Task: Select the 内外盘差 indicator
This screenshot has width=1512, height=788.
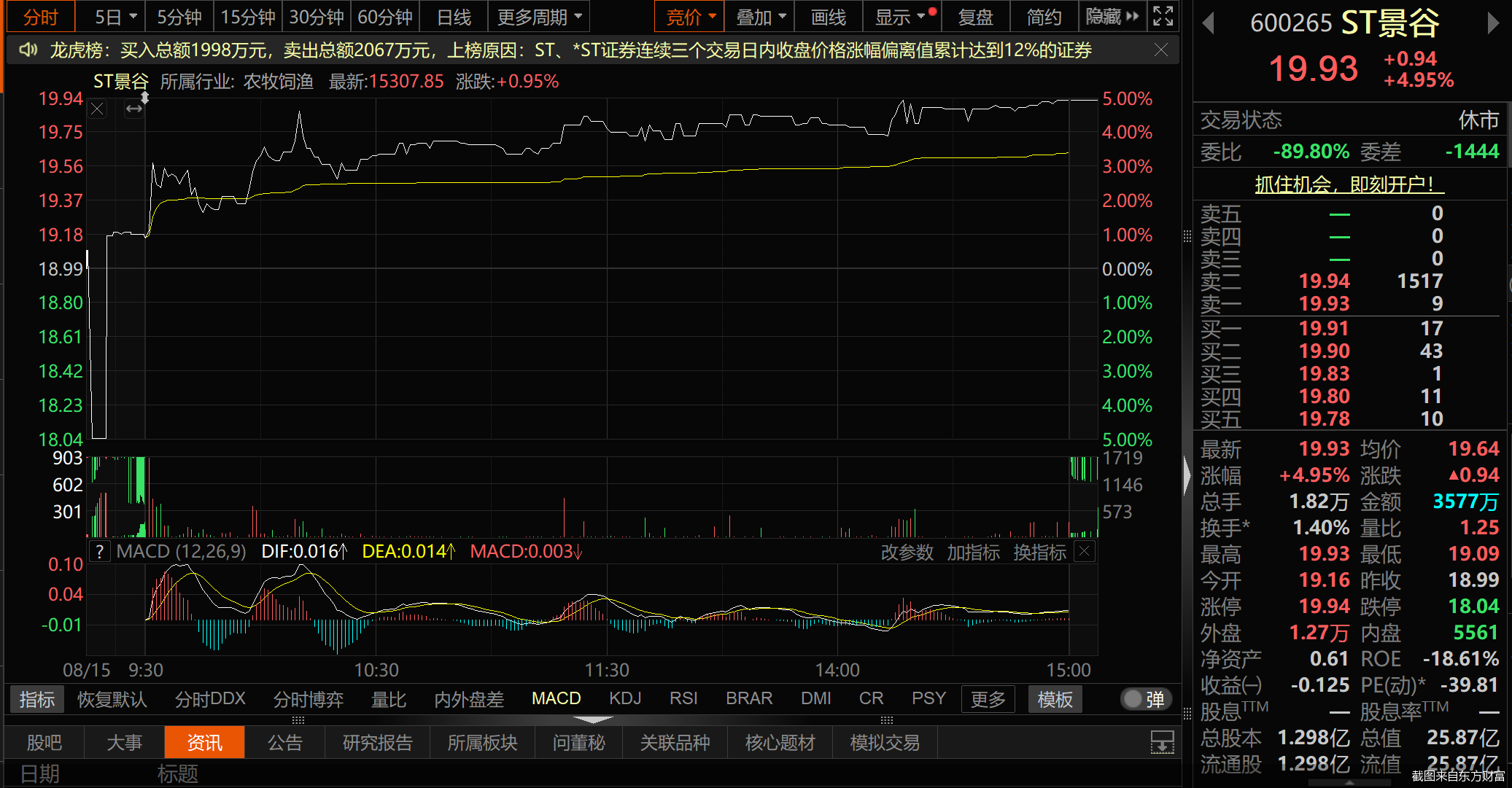Action: 469,699
